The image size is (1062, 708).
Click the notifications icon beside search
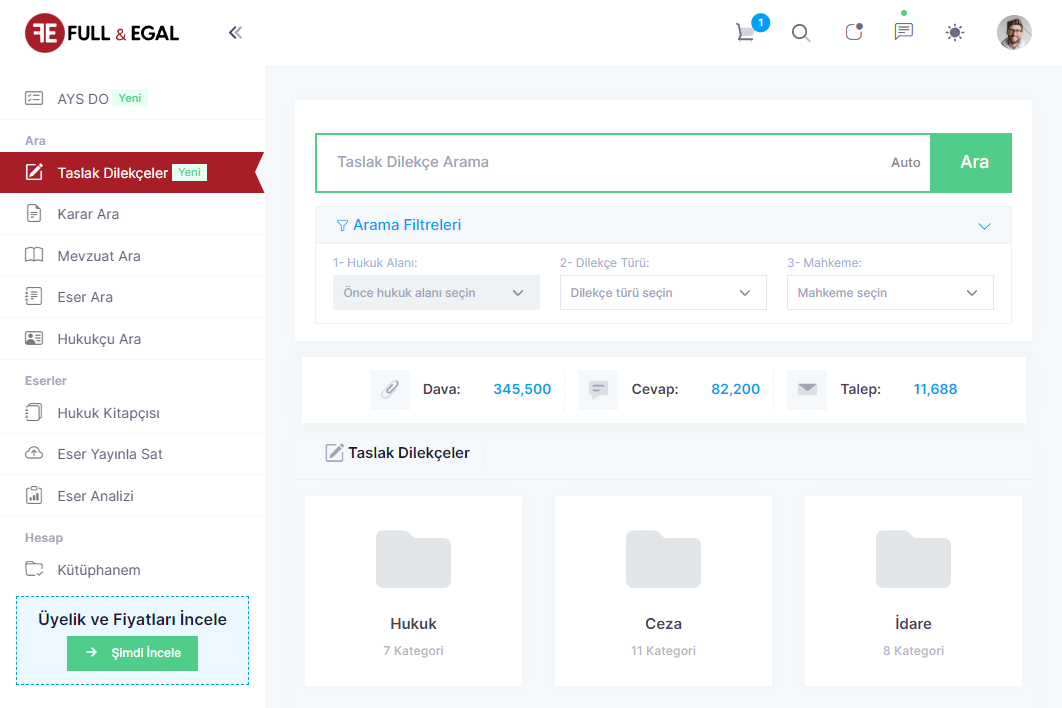click(x=853, y=32)
